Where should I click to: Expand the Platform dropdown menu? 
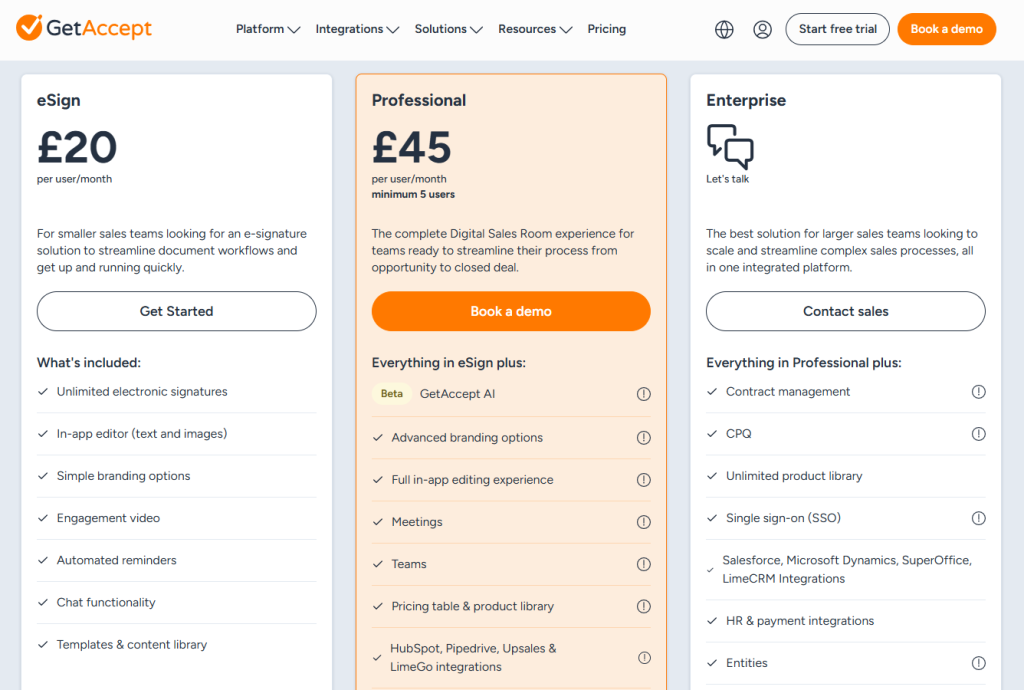pyautogui.click(x=268, y=29)
